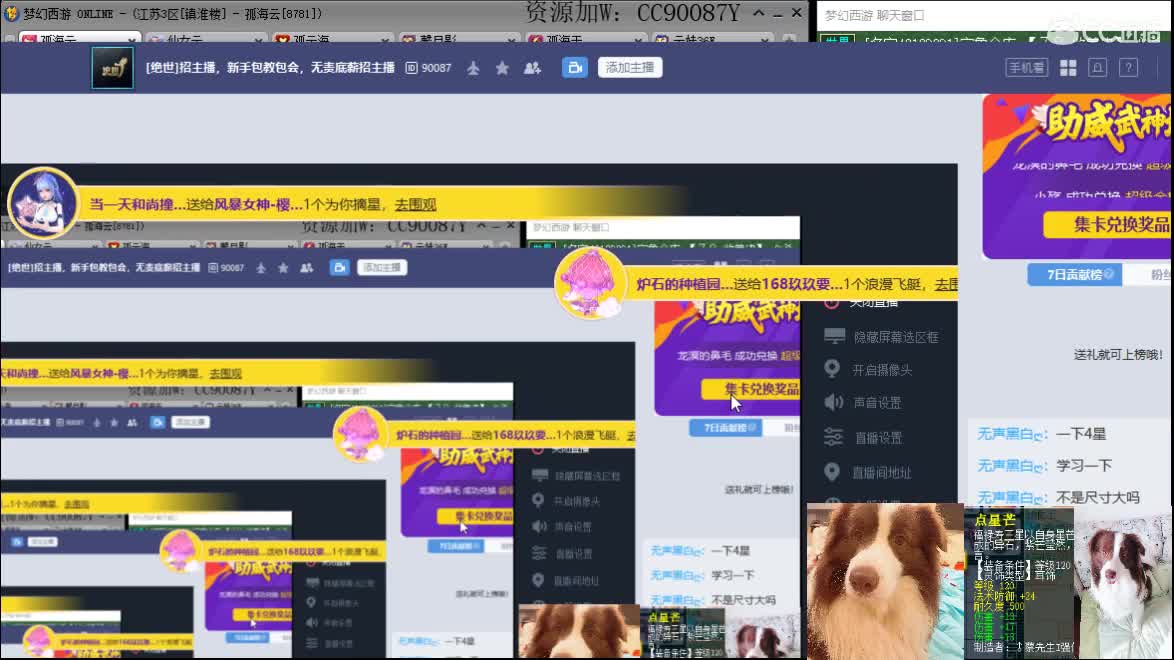Screen dimensions: 1174x660
Task: Click the pink-haired avatar on 炉石的种植园 banner
Action: tap(590, 284)
